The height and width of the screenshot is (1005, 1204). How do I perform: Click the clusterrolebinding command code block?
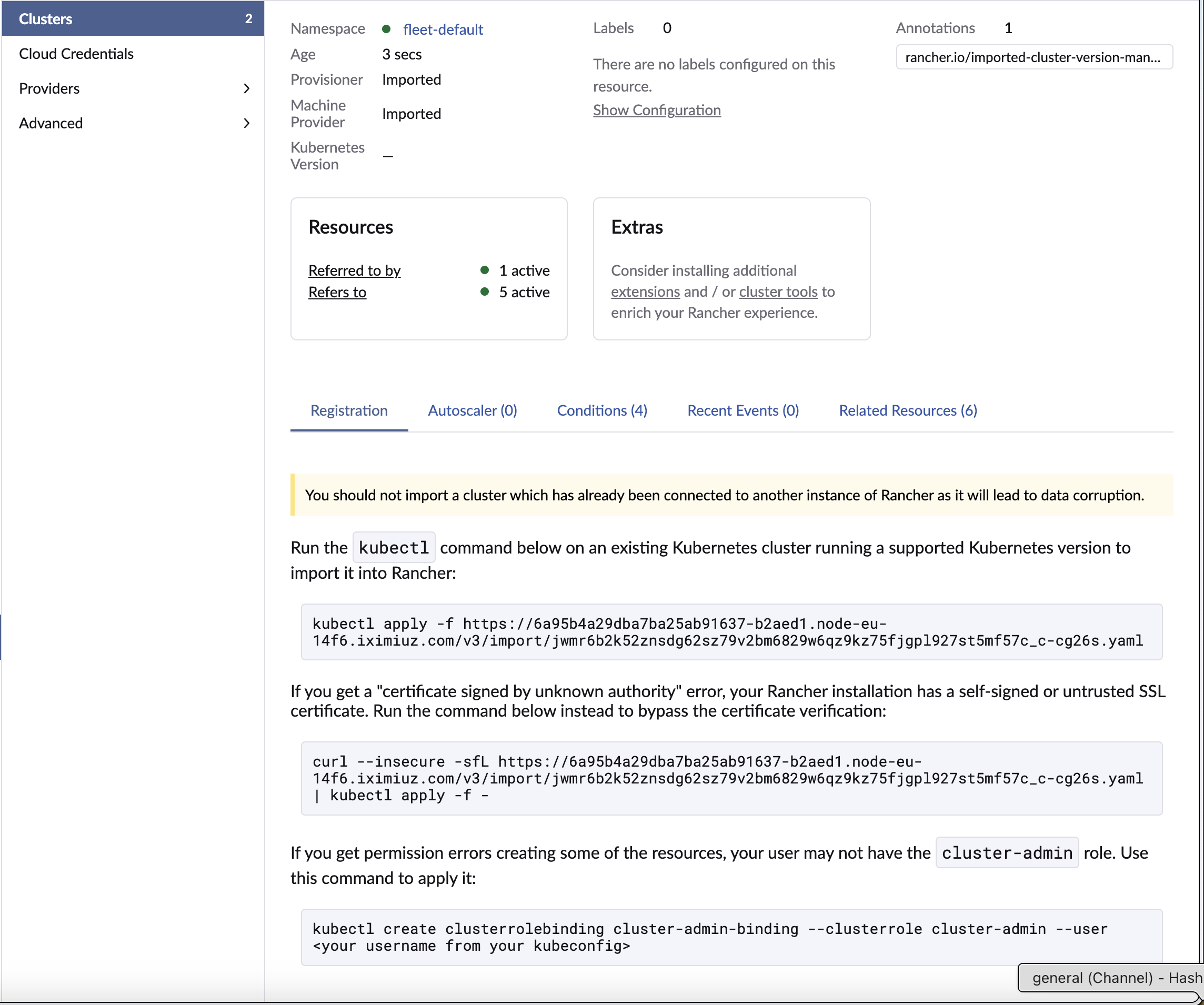point(731,937)
